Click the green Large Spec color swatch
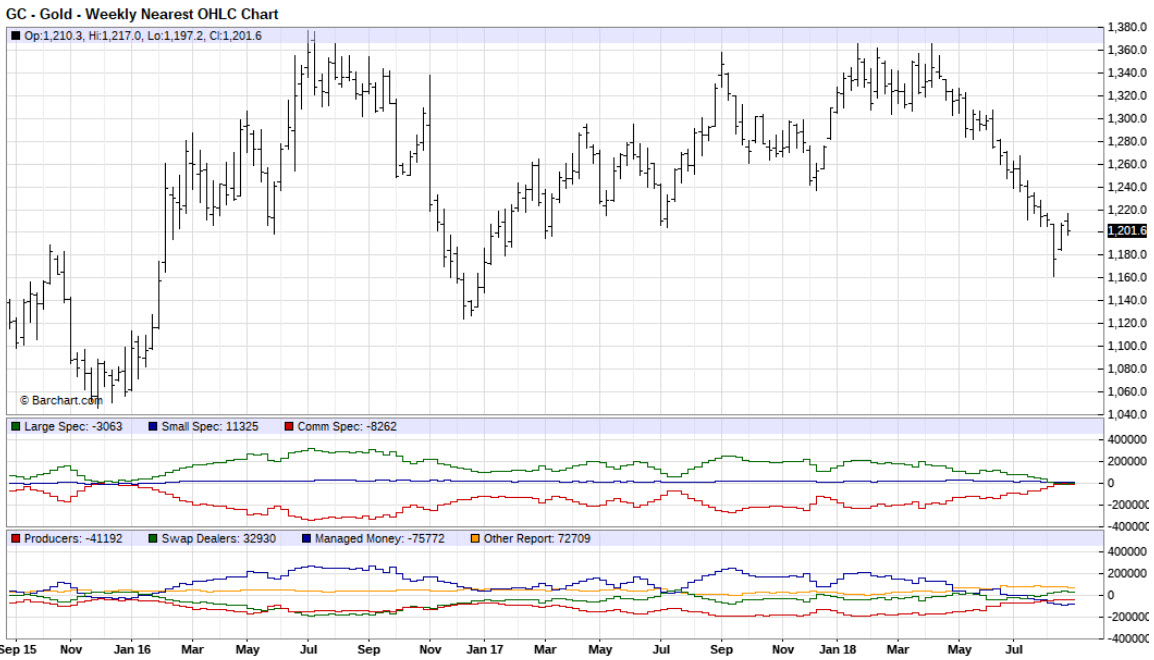 pos(15,427)
